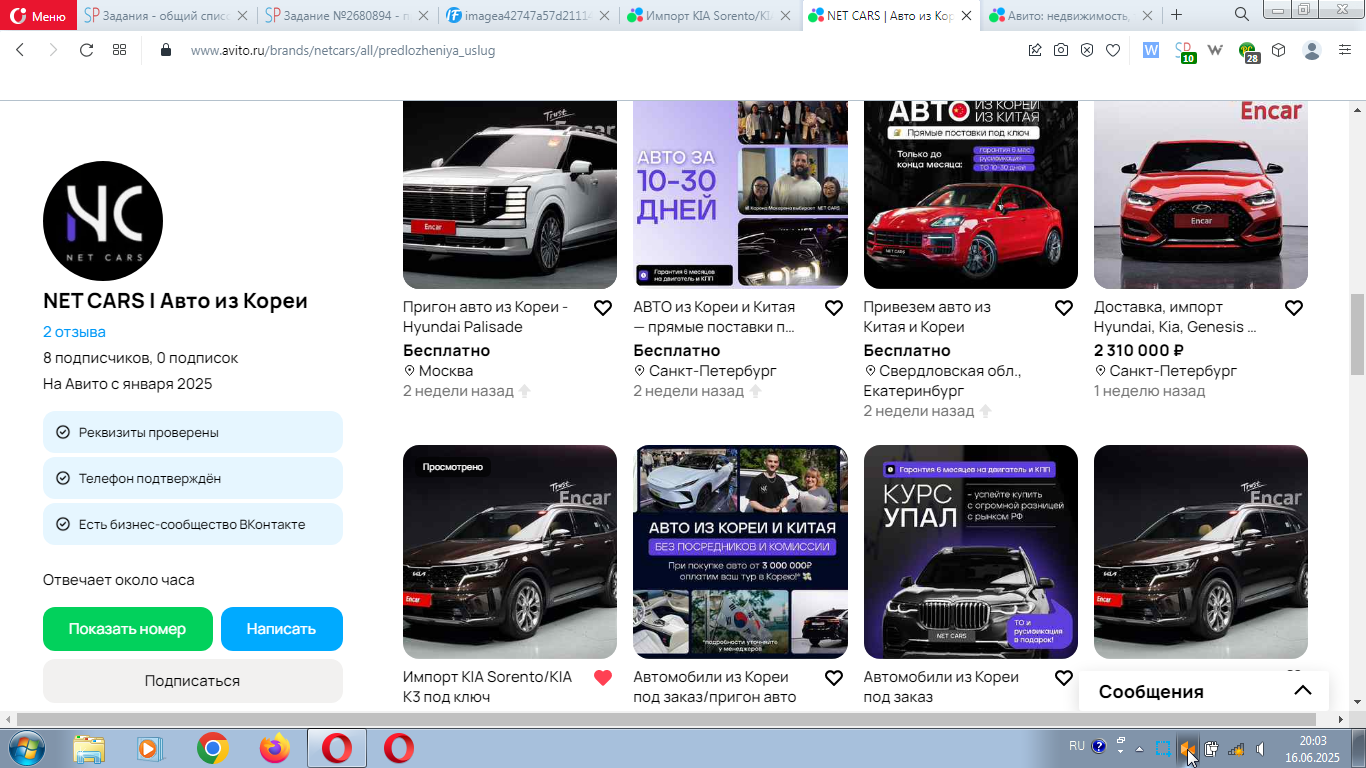This screenshot has height=768, width=1366.
Task: Click the 'Реквизиты проверены' badge
Action: pos(193,432)
